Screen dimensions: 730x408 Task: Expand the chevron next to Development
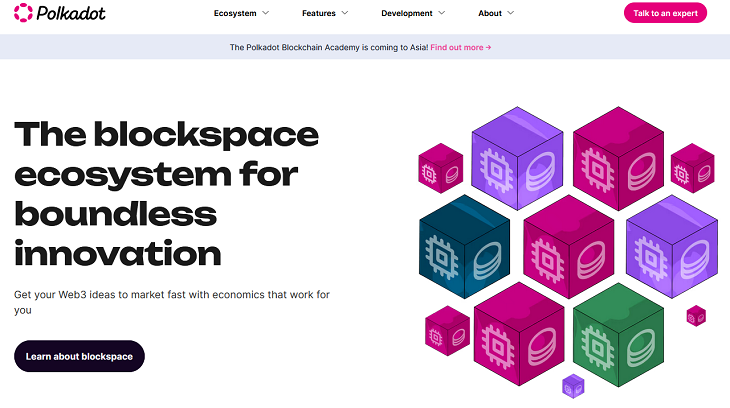442,13
